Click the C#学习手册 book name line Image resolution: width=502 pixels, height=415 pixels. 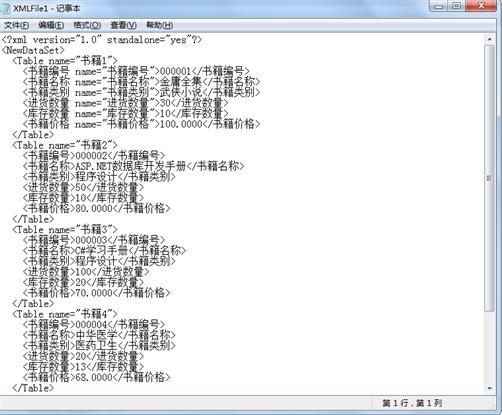pos(104,251)
